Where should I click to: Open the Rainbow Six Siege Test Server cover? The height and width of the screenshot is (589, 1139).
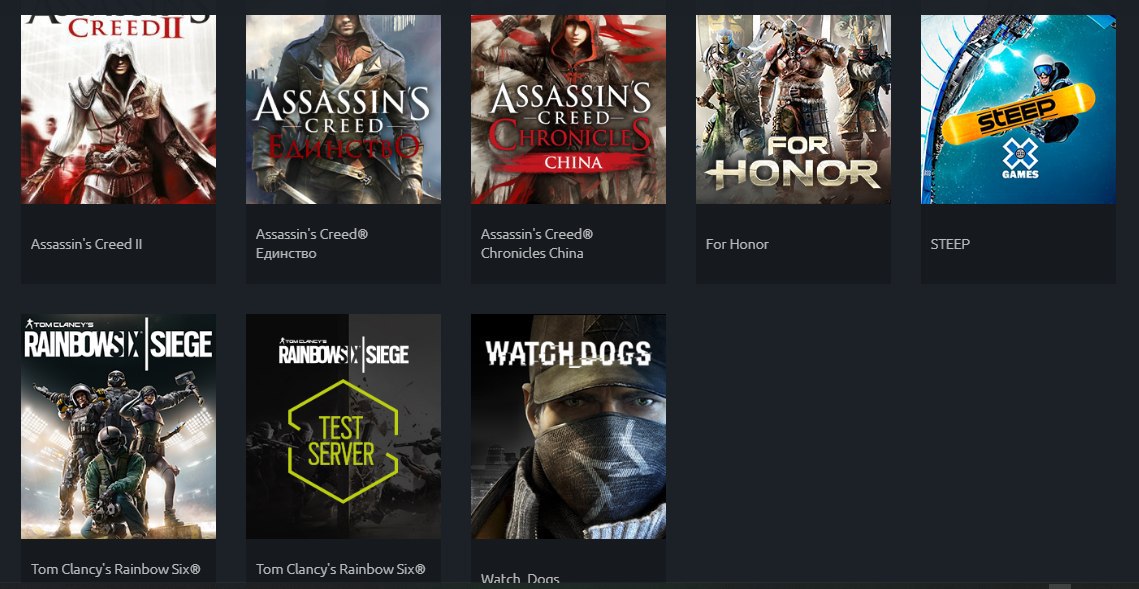pyautogui.click(x=343, y=426)
